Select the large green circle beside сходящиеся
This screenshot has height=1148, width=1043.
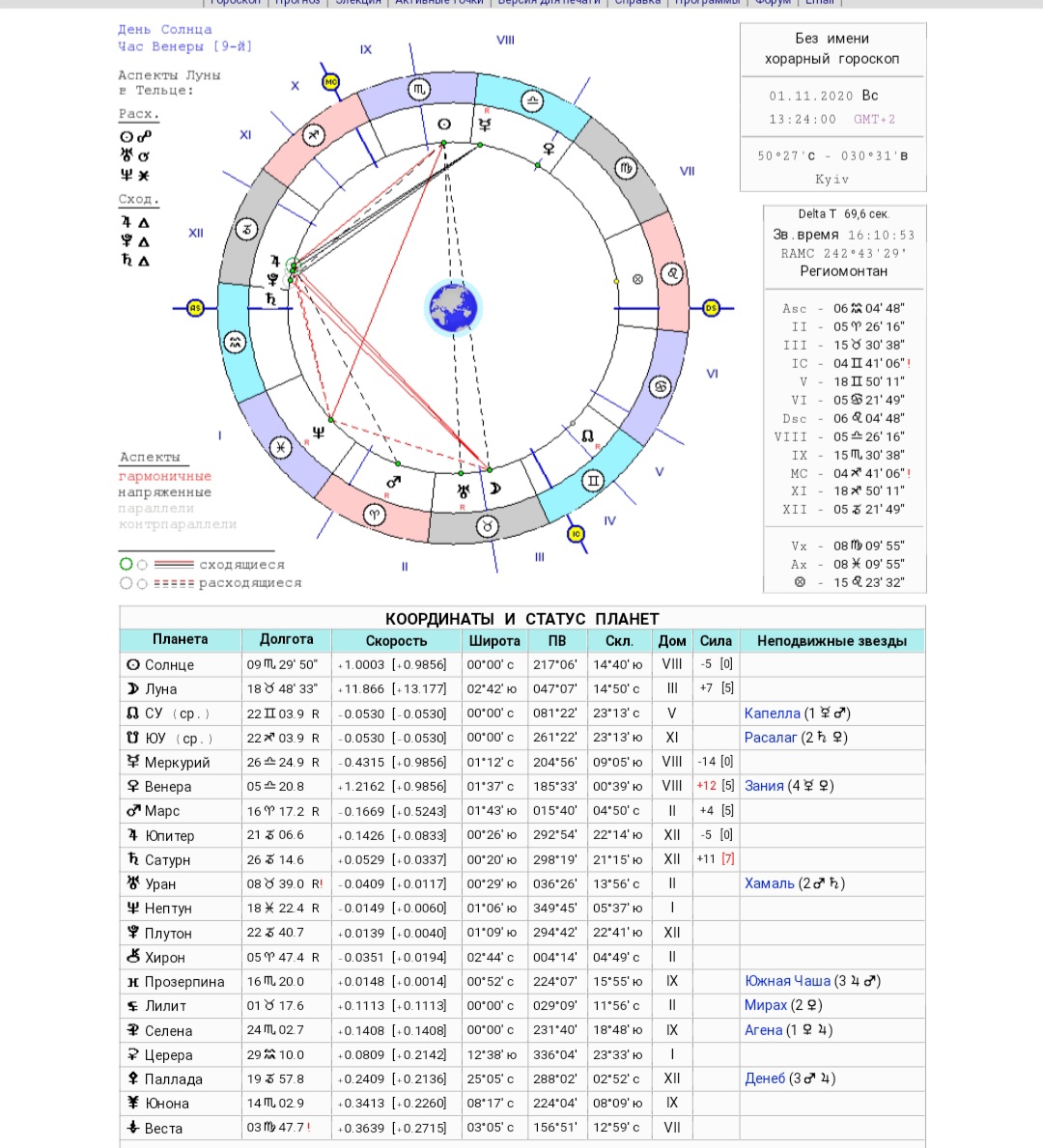click(126, 565)
